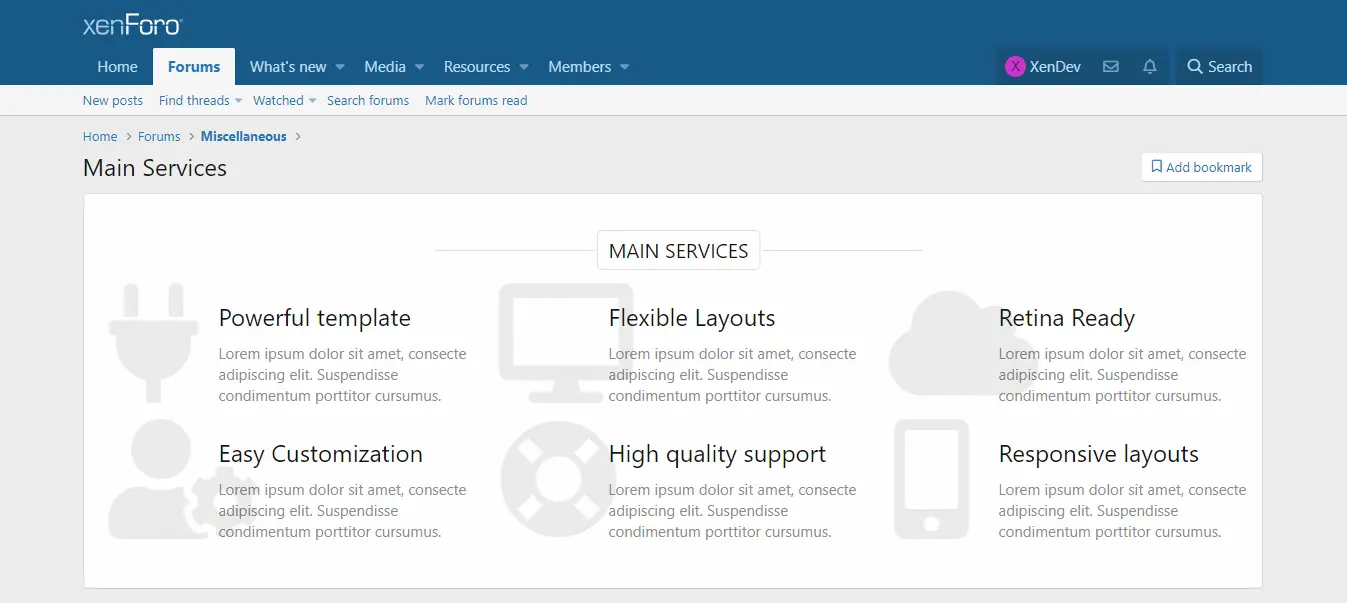Viewport: 1347px width, 603px height.
Task: Click the life ring icon beside High quality support
Action: point(558,480)
